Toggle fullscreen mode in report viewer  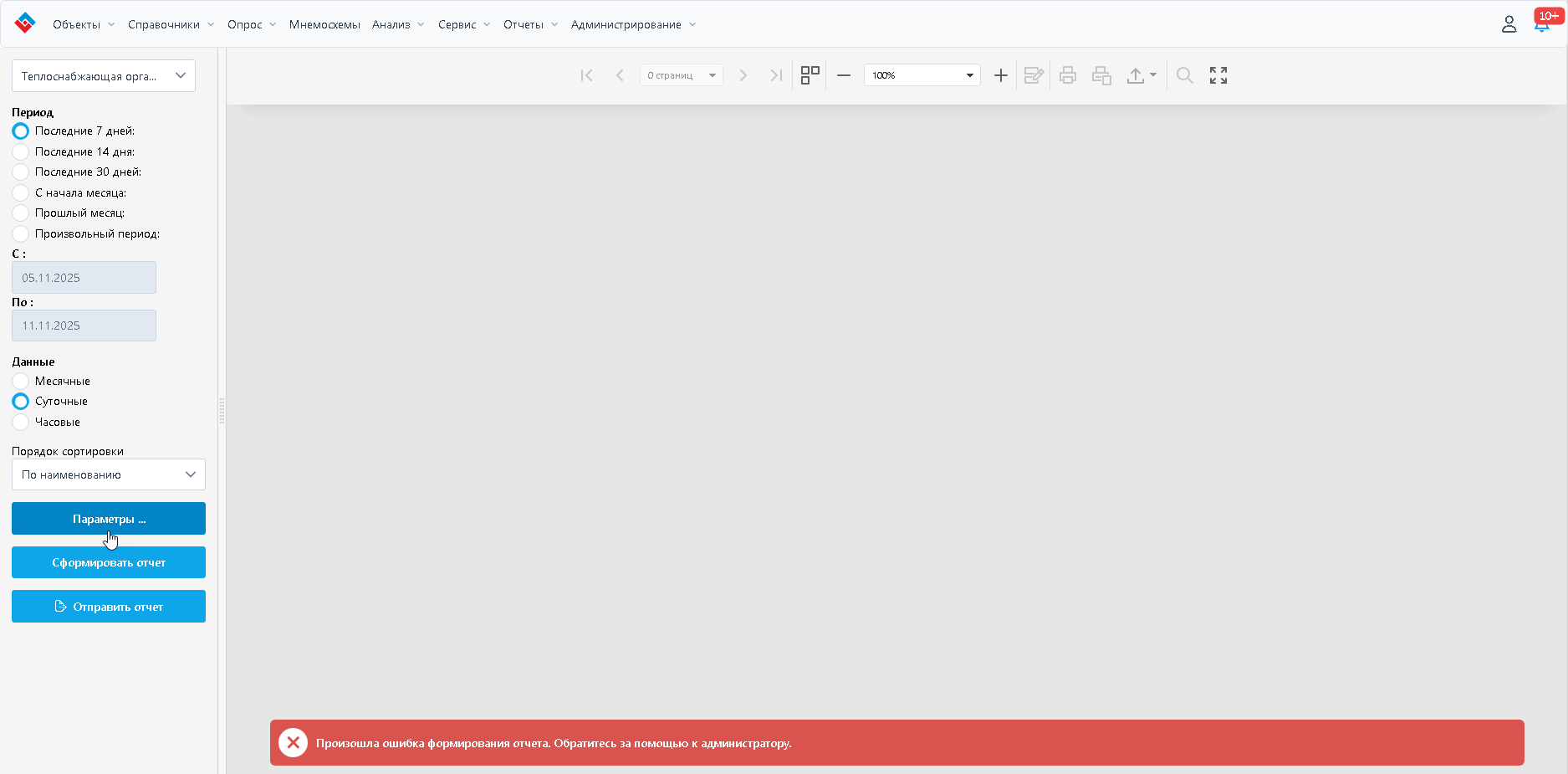[x=1218, y=75]
